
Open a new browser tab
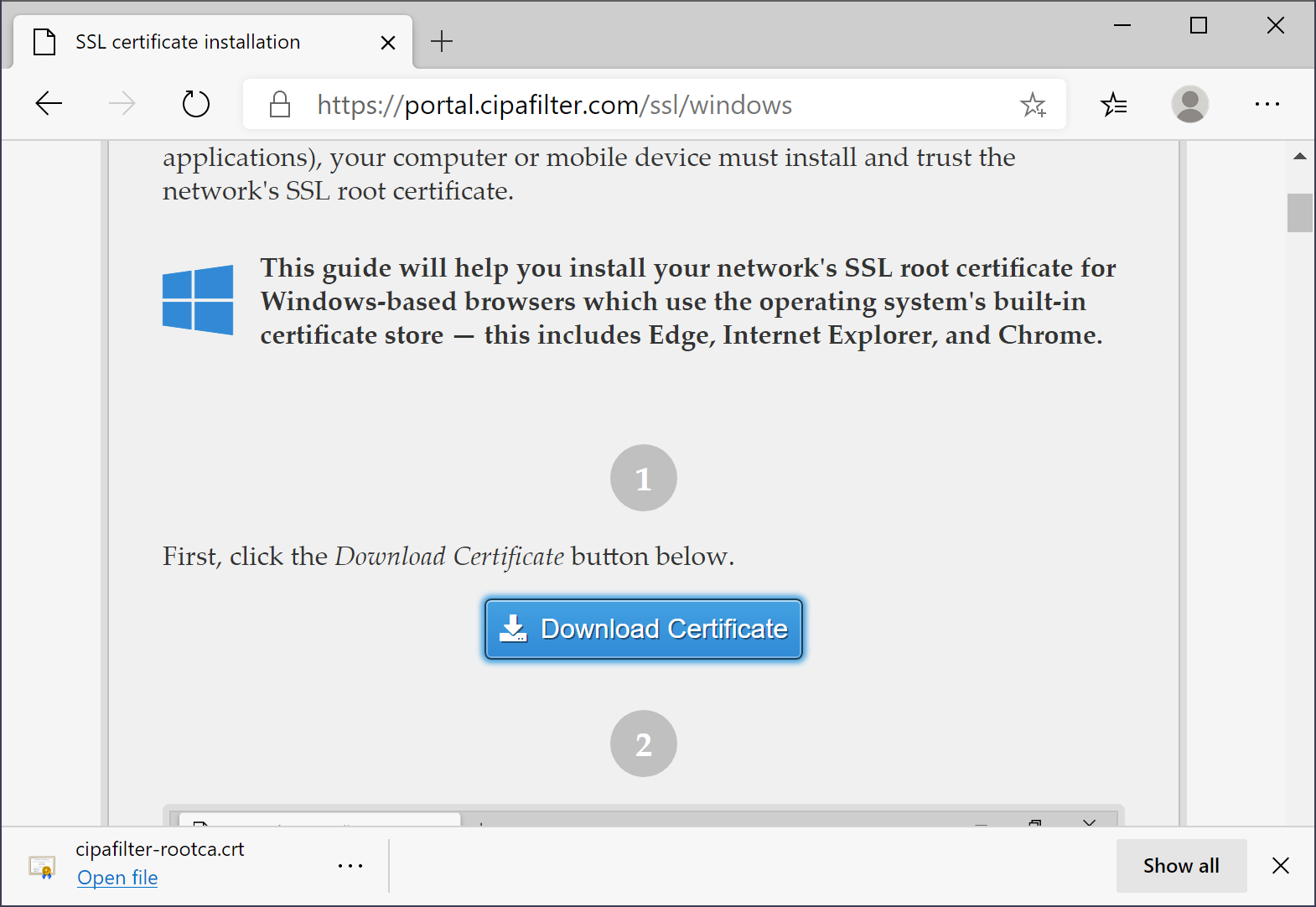click(x=442, y=41)
